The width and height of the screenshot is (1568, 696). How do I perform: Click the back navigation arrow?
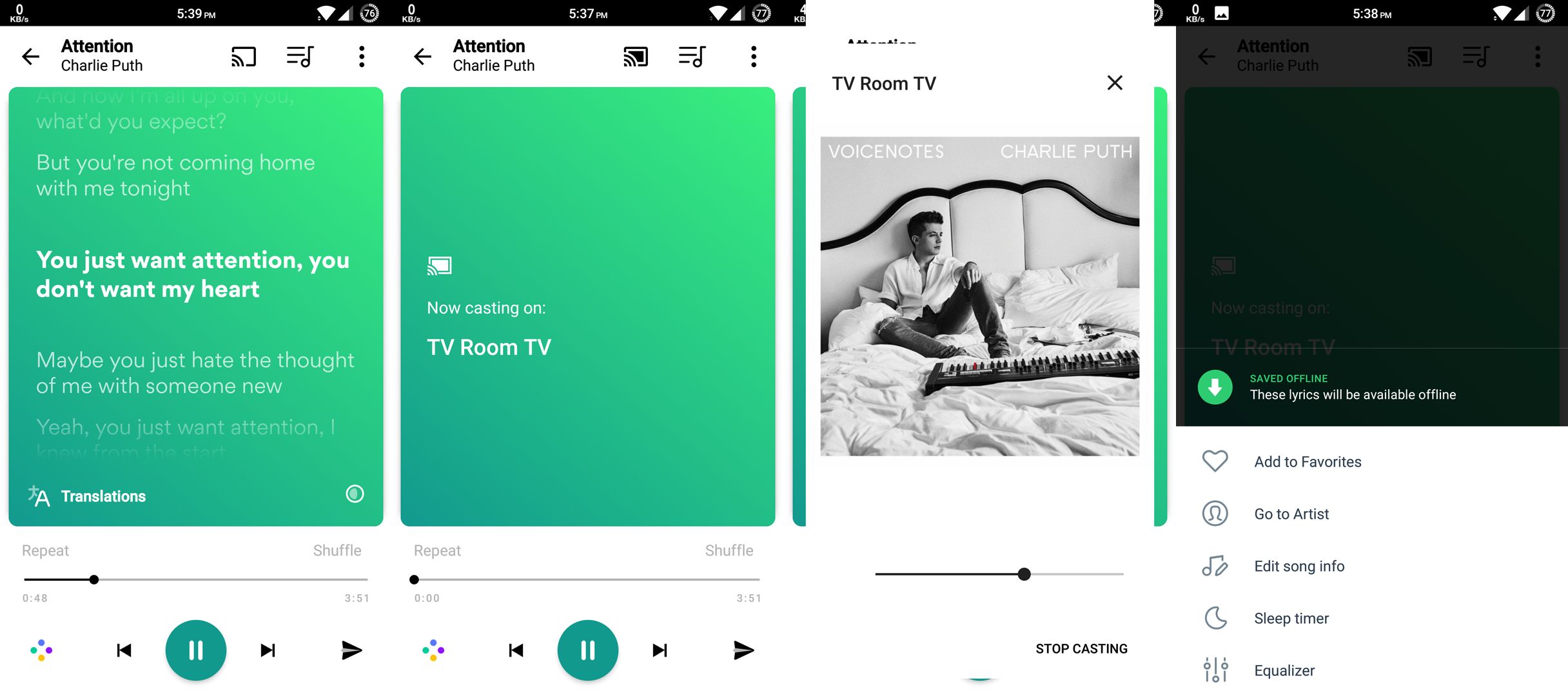point(30,55)
